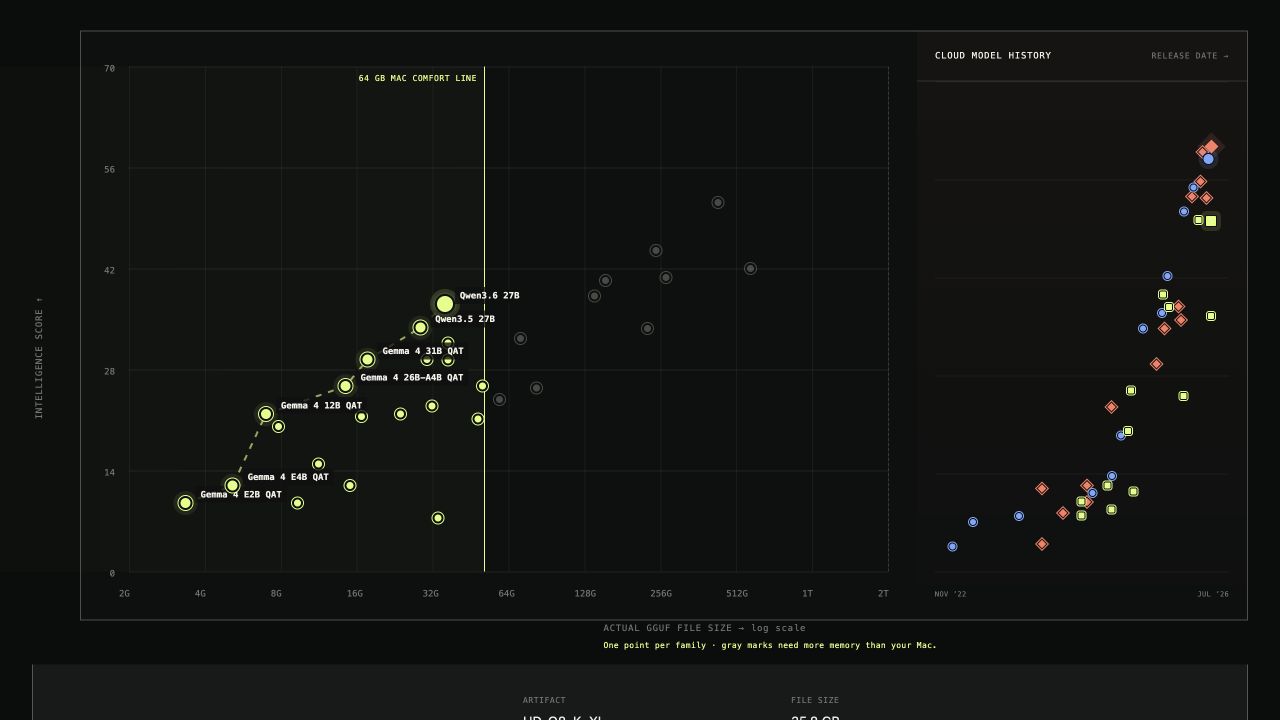This screenshot has width=1280, height=720.
Task: Choose the Gemma 4 12B QAT point
Action: tap(266, 414)
